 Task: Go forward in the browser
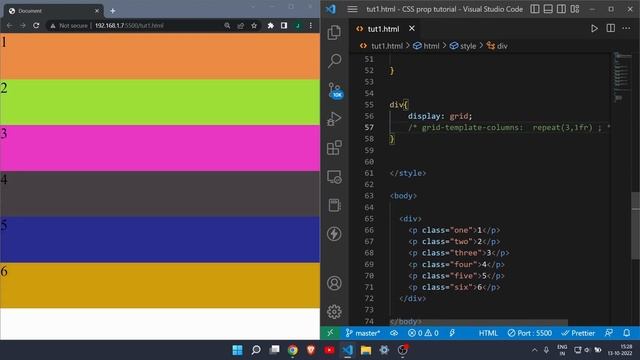click(x=23, y=25)
